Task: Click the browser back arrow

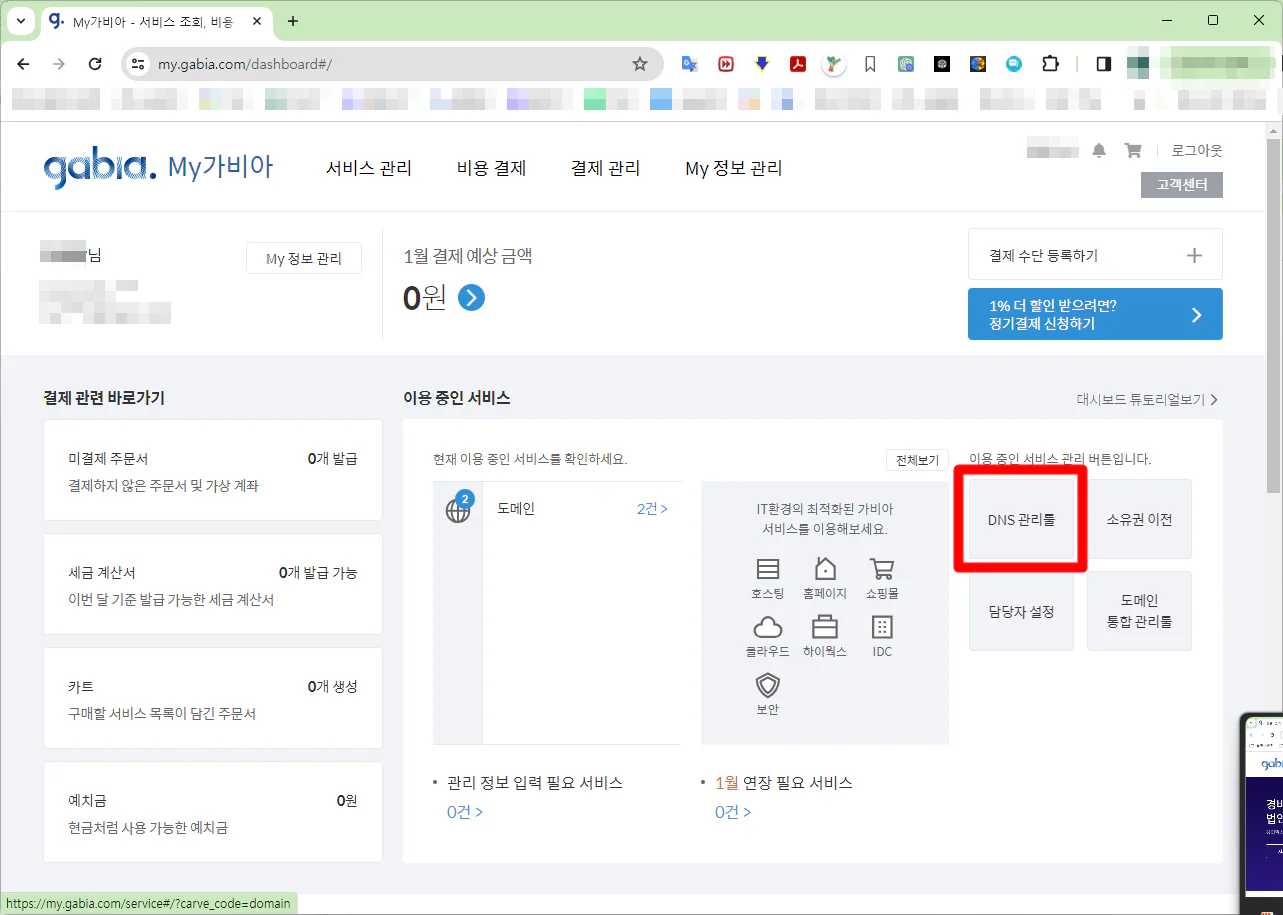Action: 23,64
